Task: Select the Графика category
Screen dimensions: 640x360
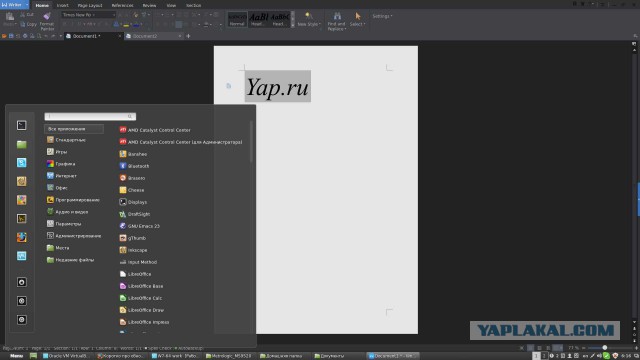Action: (x=61, y=164)
